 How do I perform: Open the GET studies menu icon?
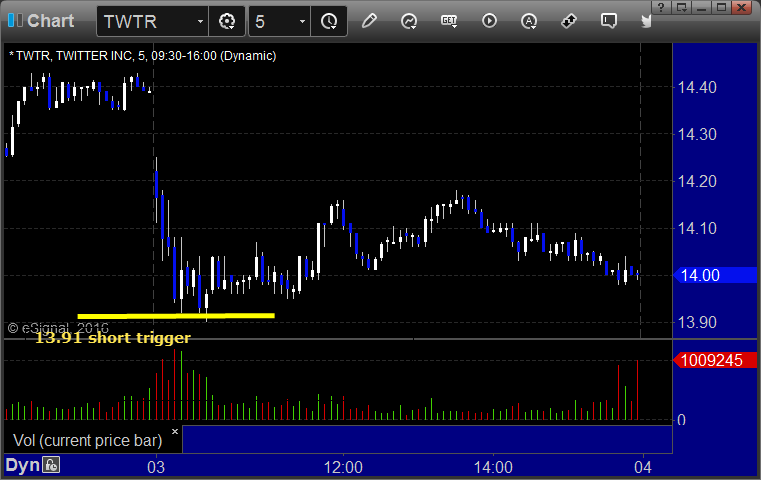(449, 21)
